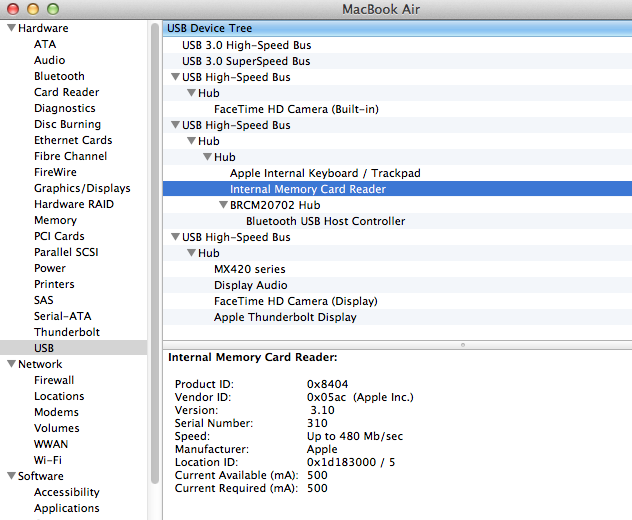Click the sidebar vertical scrollbar
The width and height of the screenshot is (632, 520).
pos(155,253)
